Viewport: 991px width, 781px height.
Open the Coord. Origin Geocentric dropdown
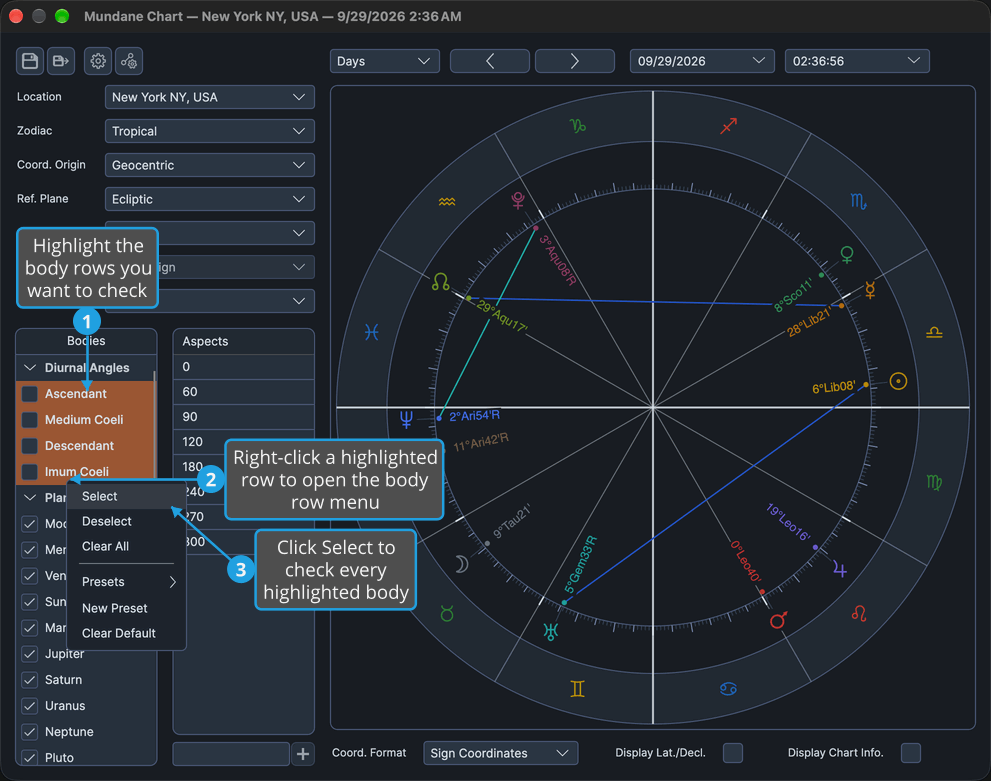point(210,165)
